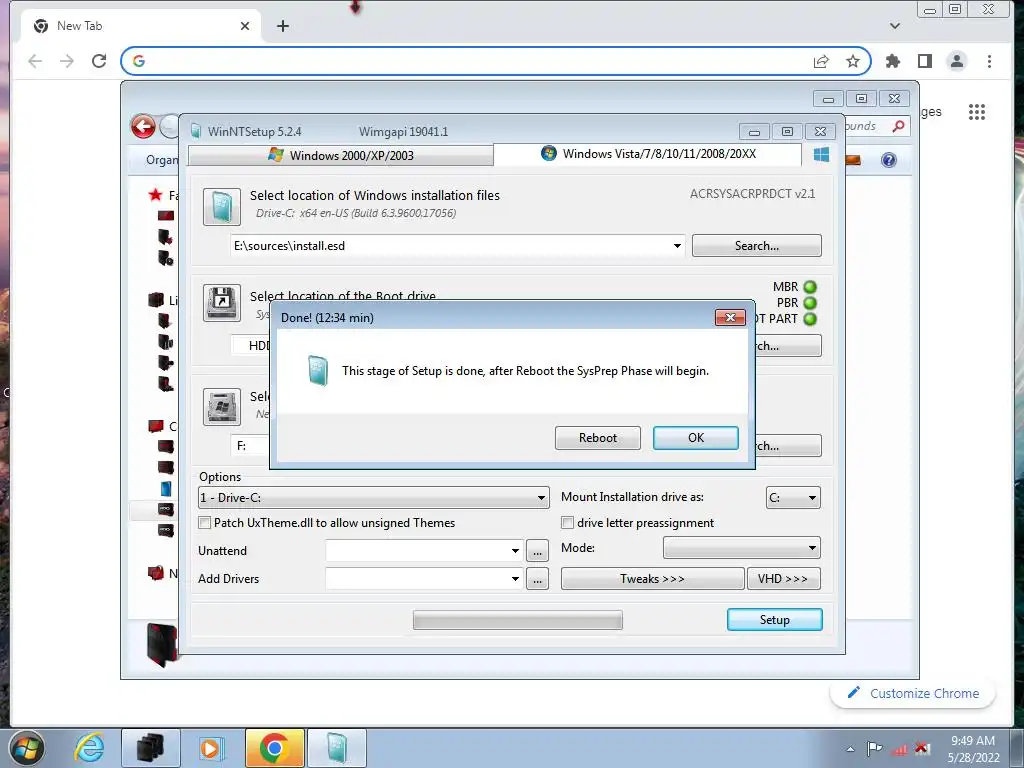Open Chrome Extensions puzzle icon
This screenshot has height=768, width=1024.
pos(892,61)
